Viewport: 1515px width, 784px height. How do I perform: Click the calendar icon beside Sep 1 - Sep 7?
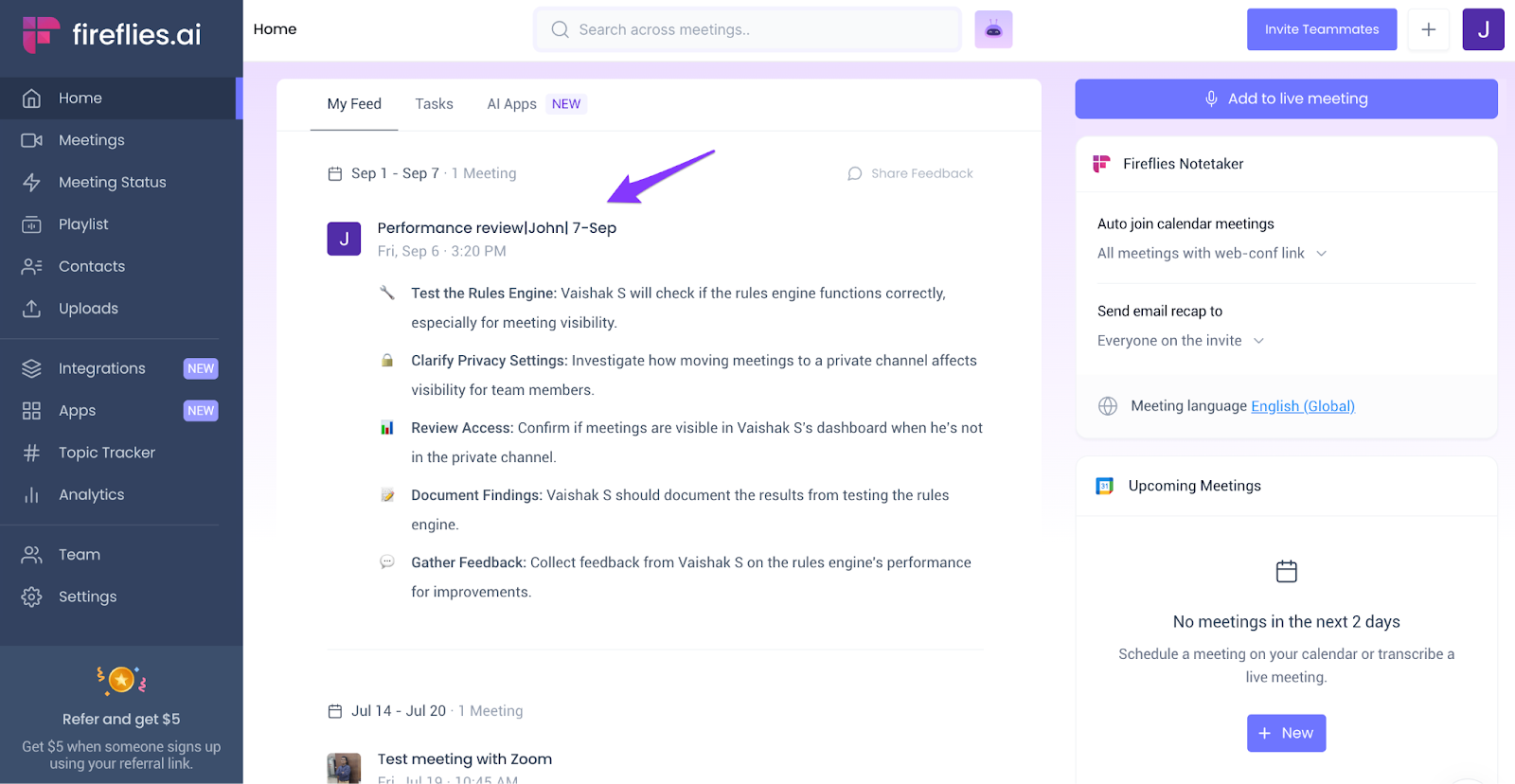(334, 173)
